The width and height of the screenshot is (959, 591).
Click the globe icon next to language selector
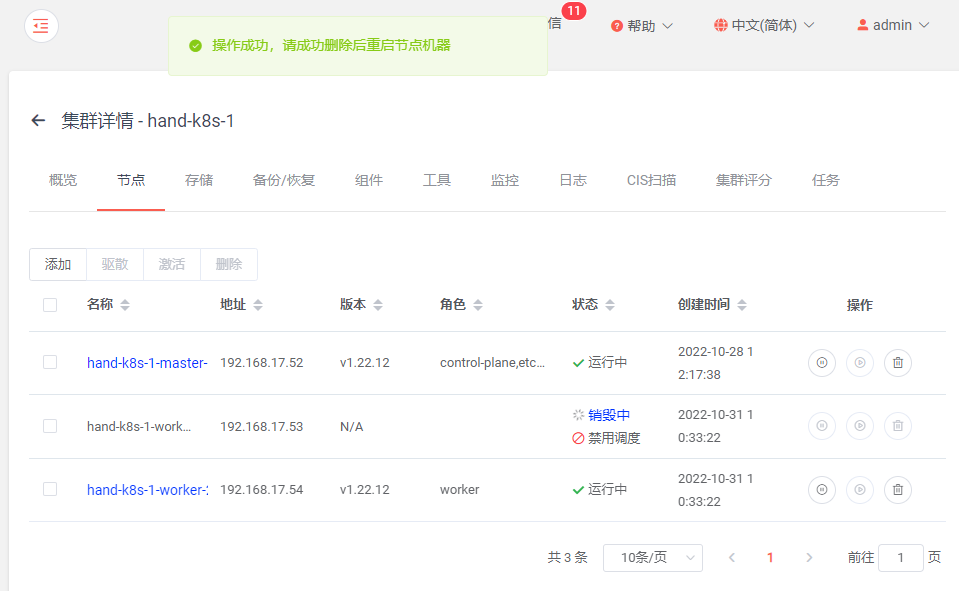point(721,24)
